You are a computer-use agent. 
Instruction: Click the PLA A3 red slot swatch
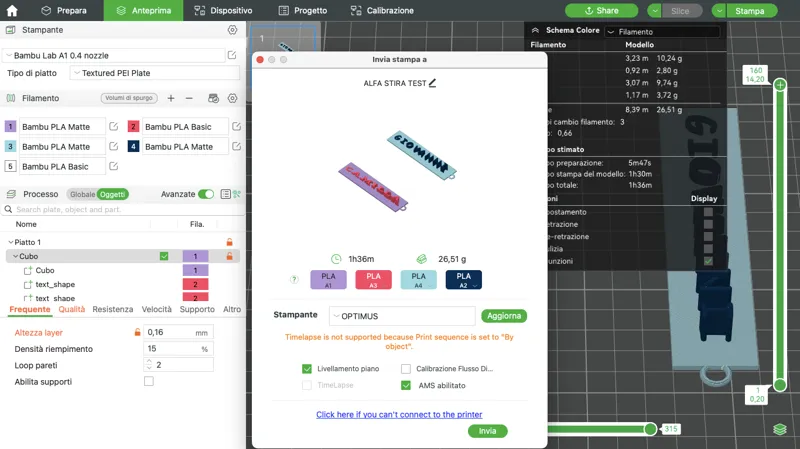coord(373,280)
